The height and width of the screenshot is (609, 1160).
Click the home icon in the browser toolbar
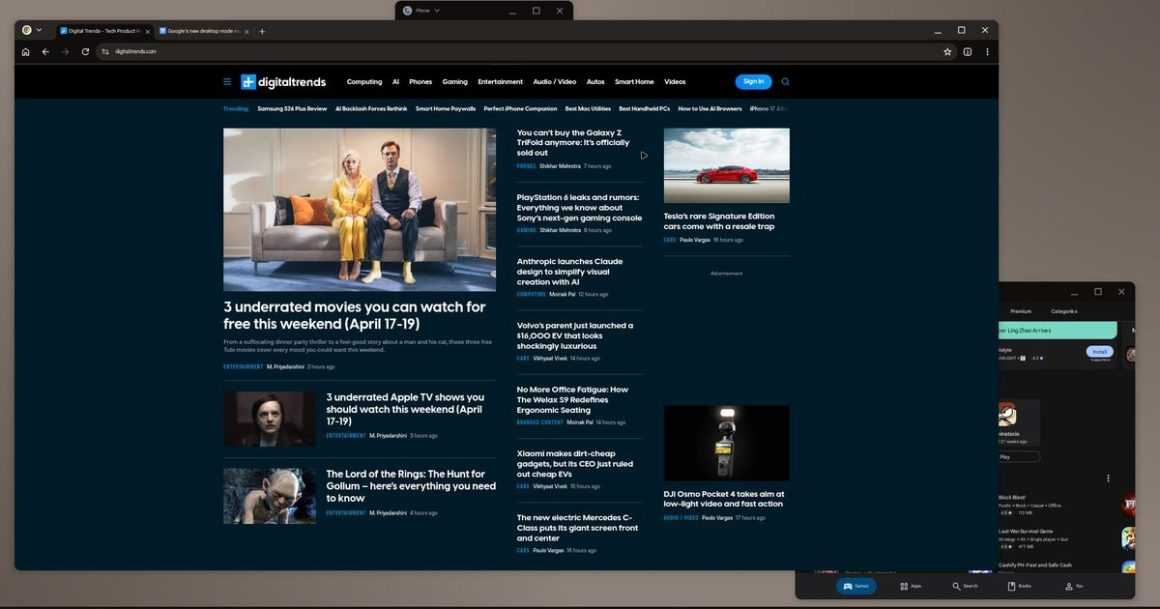pyautogui.click(x=24, y=51)
